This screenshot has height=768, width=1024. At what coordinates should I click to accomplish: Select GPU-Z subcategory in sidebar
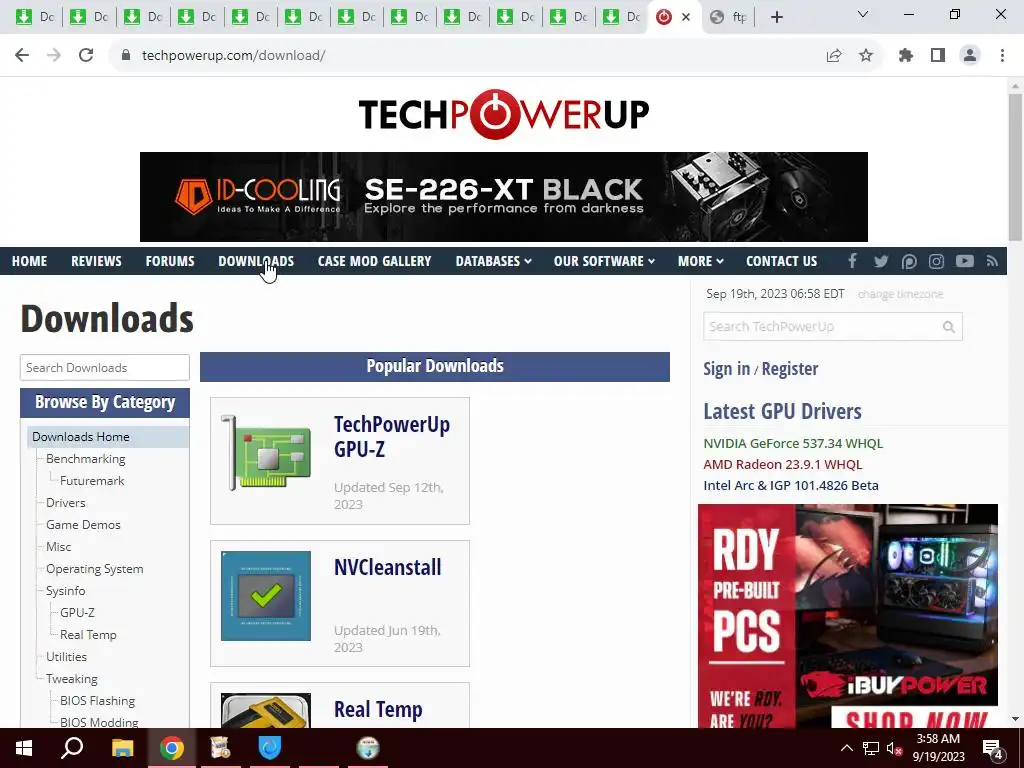pos(77,613)
